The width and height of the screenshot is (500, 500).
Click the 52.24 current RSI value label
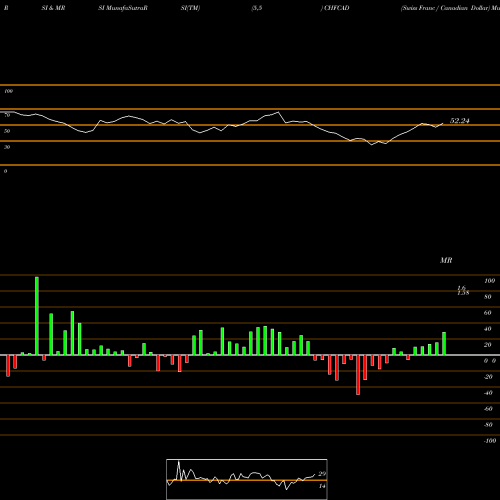[459, 121]
